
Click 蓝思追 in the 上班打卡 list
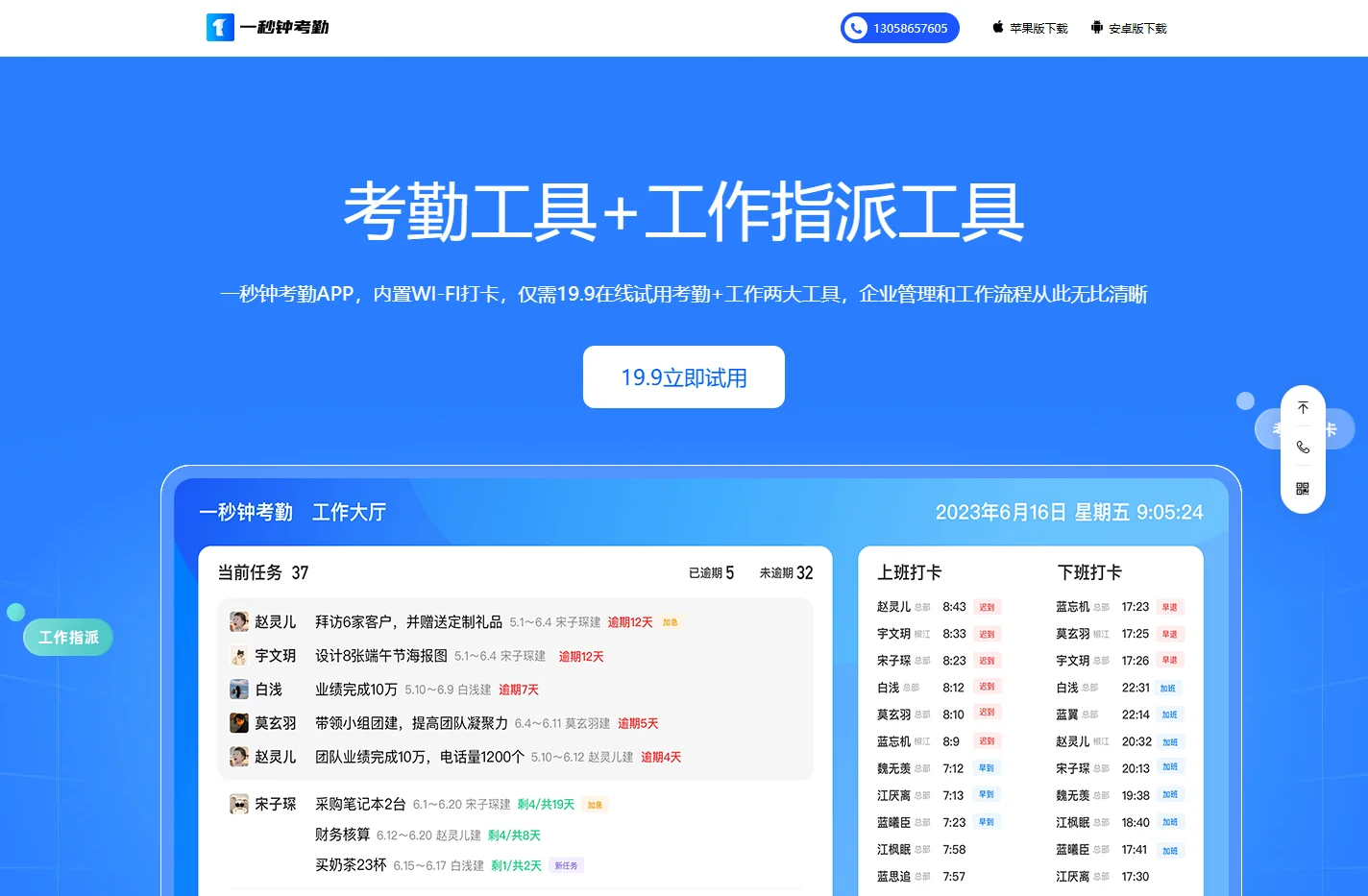tap(893, 877)
